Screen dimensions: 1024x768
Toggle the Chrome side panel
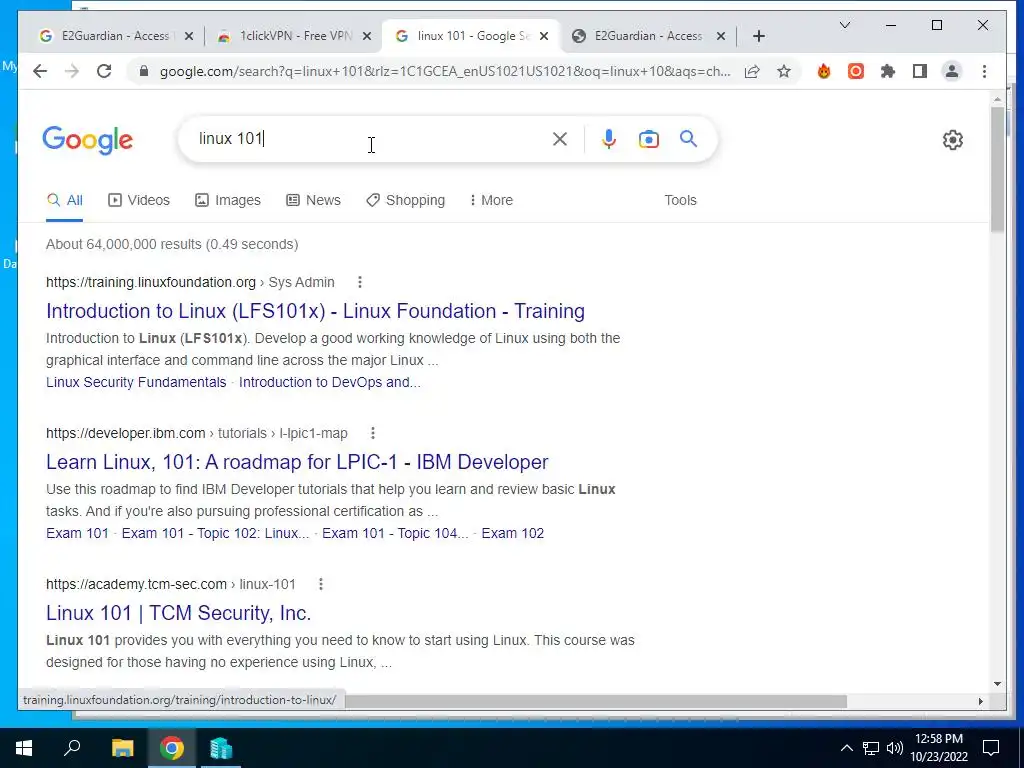(x=920, y=71)
